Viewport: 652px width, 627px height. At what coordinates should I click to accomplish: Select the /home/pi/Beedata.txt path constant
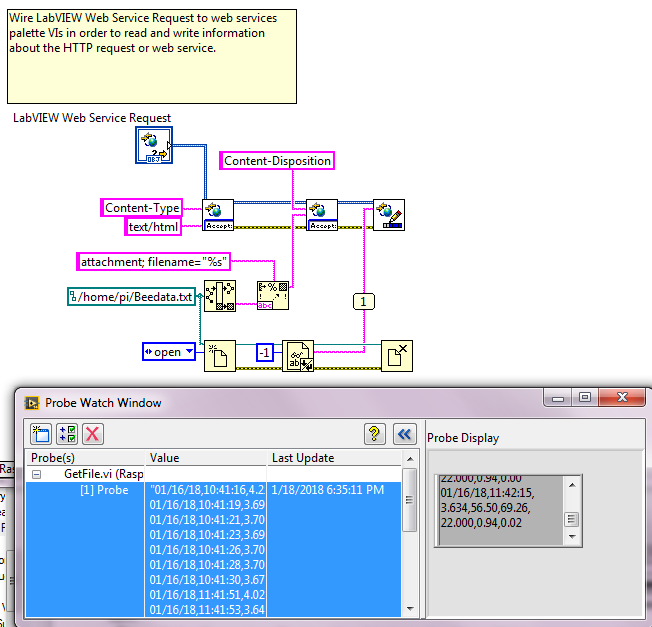(131, 296)
